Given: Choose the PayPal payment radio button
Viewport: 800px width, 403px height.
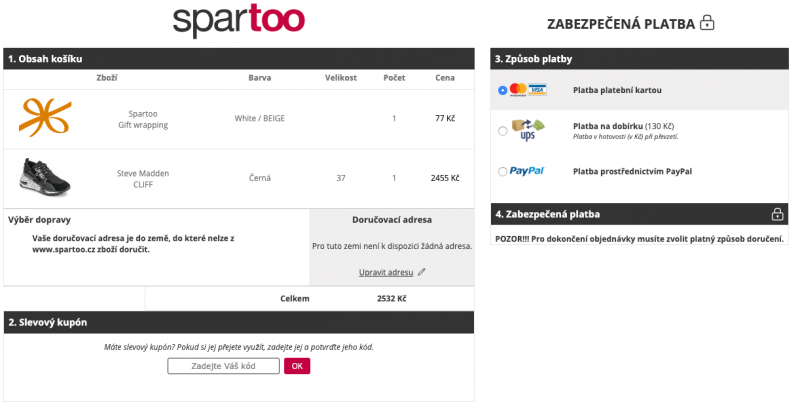Looking at the screenshot, I should pos(503,171).
